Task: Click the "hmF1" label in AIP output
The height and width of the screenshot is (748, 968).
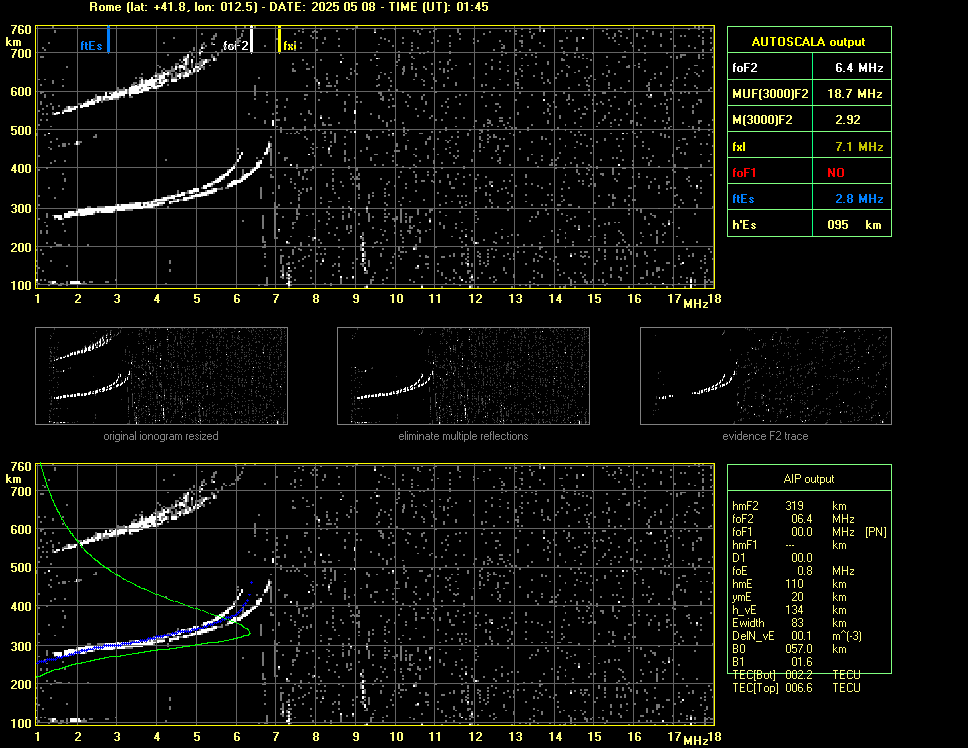Action: 745,545
